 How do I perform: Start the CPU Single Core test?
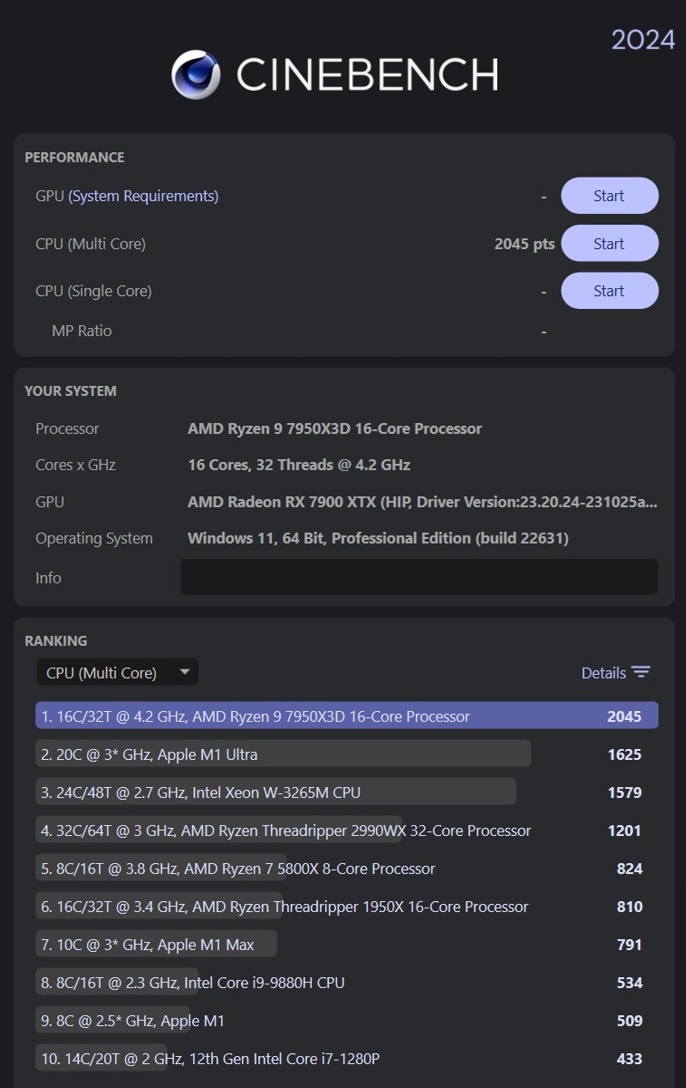609,291
